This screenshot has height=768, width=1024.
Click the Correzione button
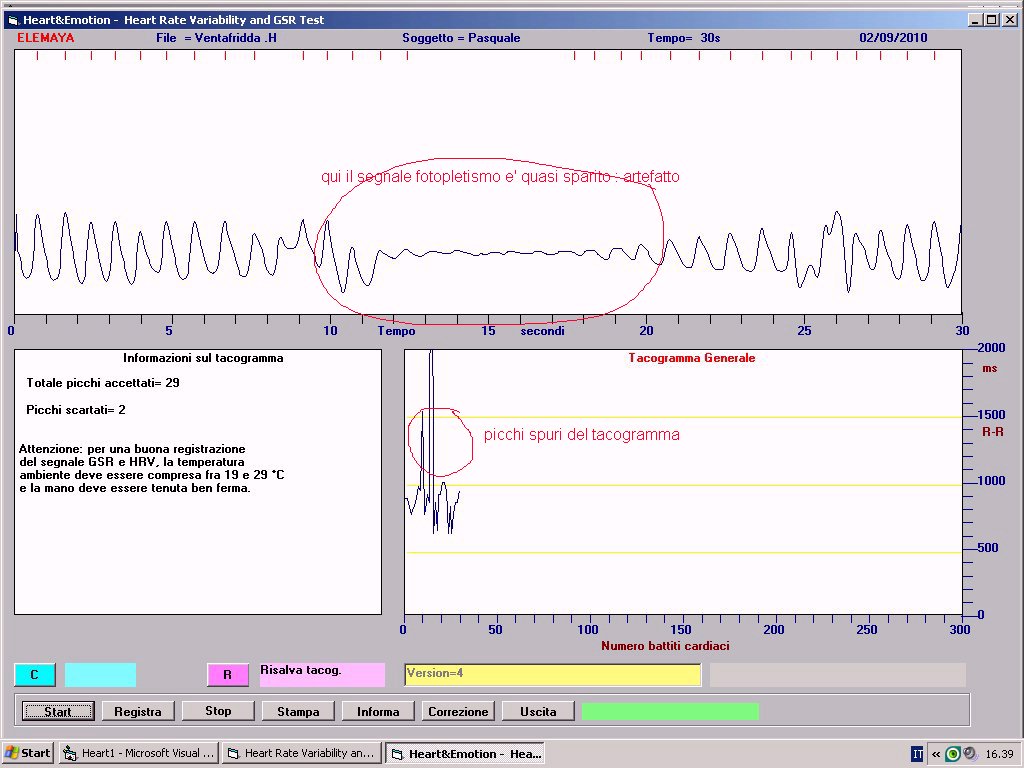[x=458, y=711]
